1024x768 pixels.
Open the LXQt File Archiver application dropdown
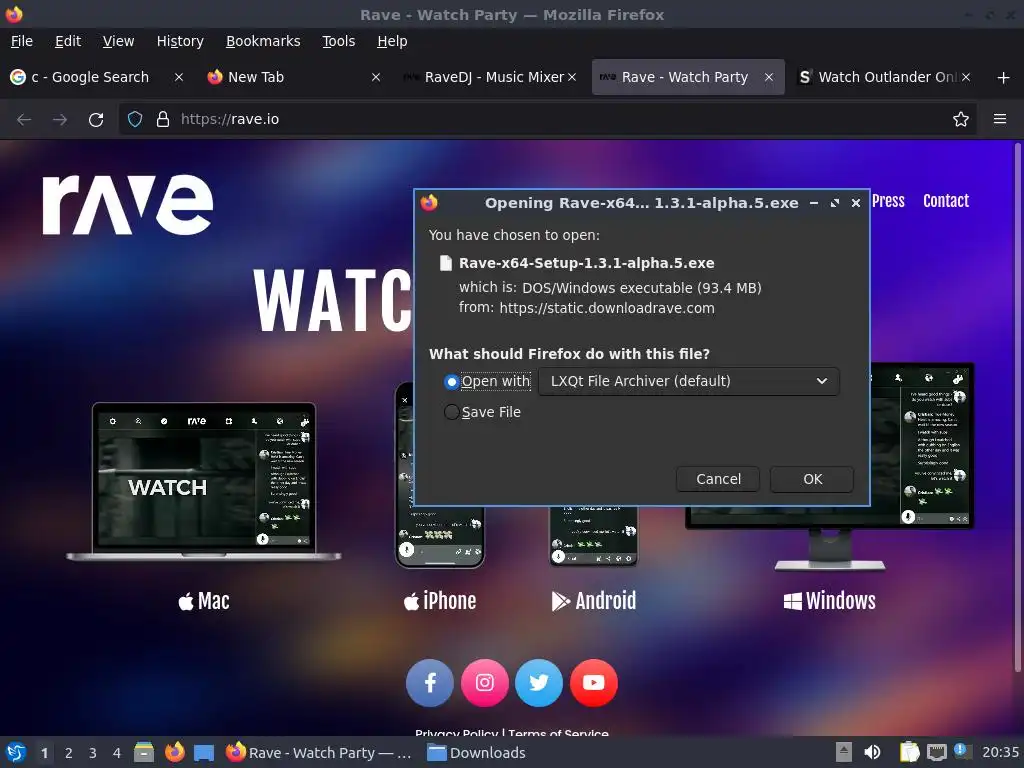click(x=688, y=381)
